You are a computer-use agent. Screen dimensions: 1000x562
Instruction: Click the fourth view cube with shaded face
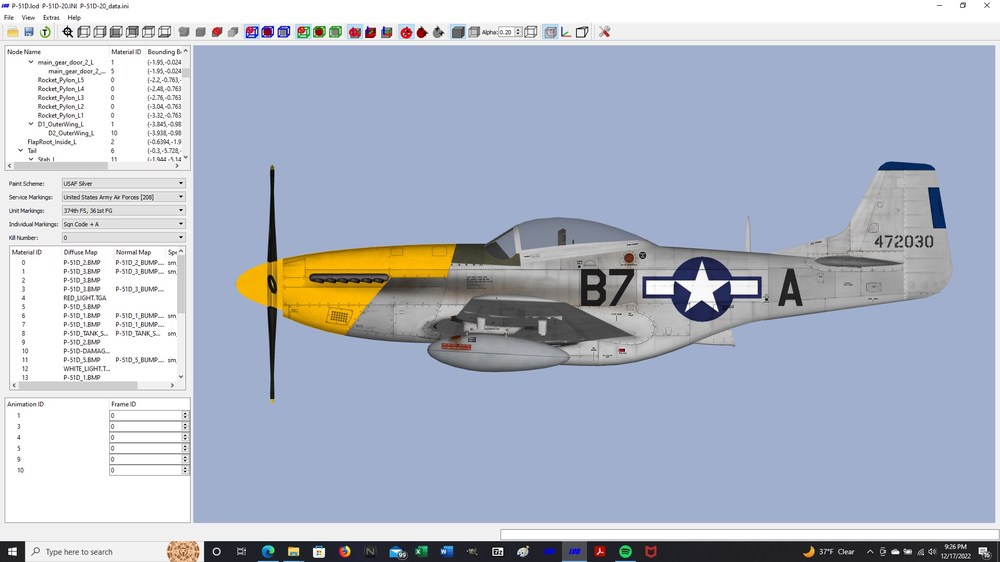click(132, 32)
